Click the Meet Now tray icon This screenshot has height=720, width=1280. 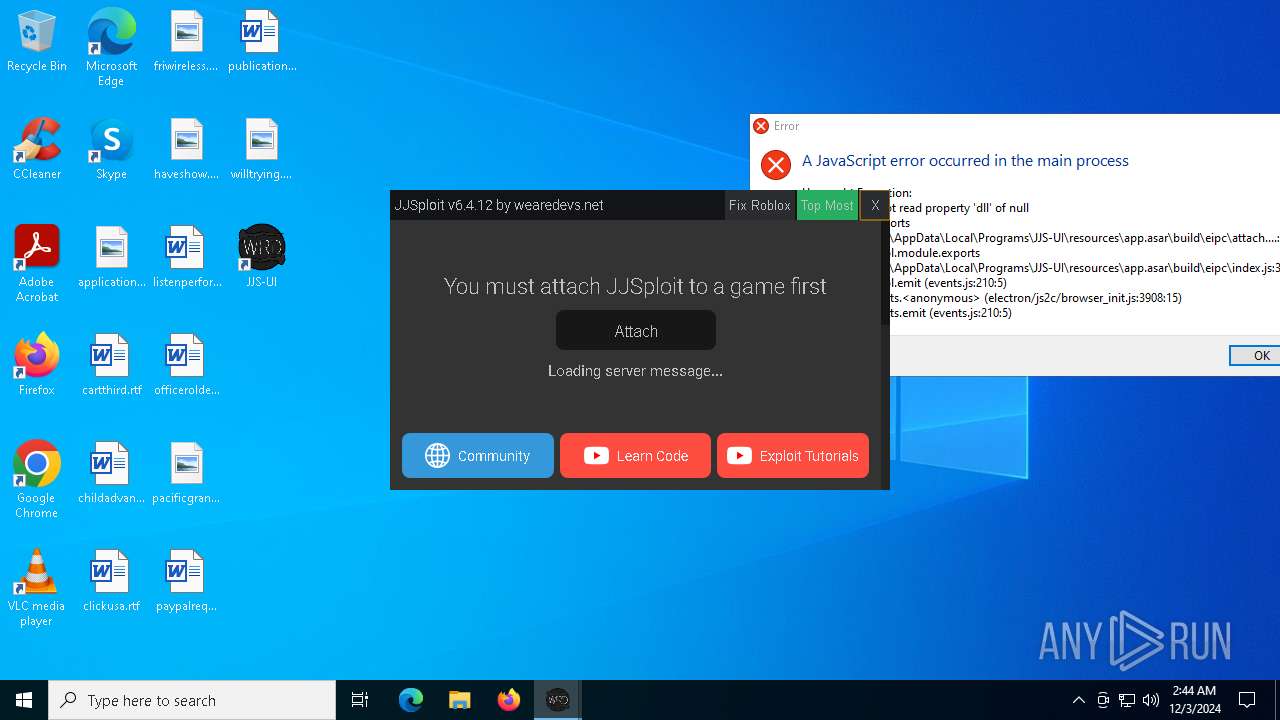point(1103,700)
